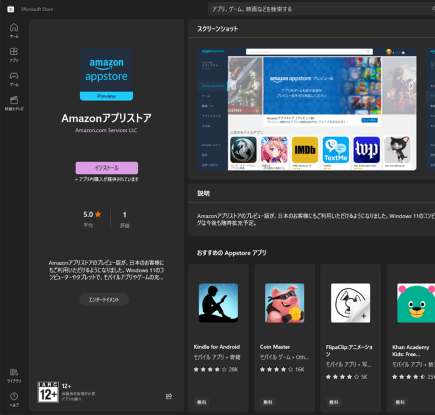Click the app search box

pos(321,9)
